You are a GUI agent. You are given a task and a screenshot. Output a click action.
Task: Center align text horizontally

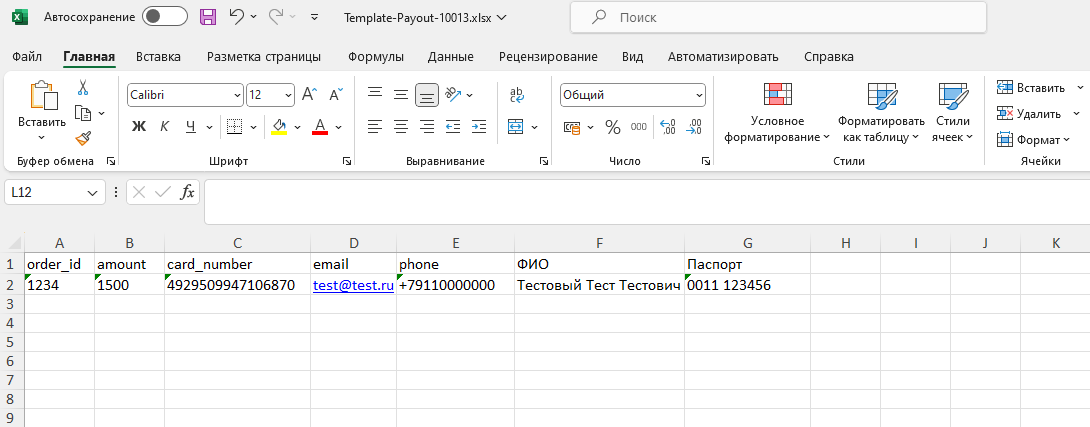pos(401,127)
